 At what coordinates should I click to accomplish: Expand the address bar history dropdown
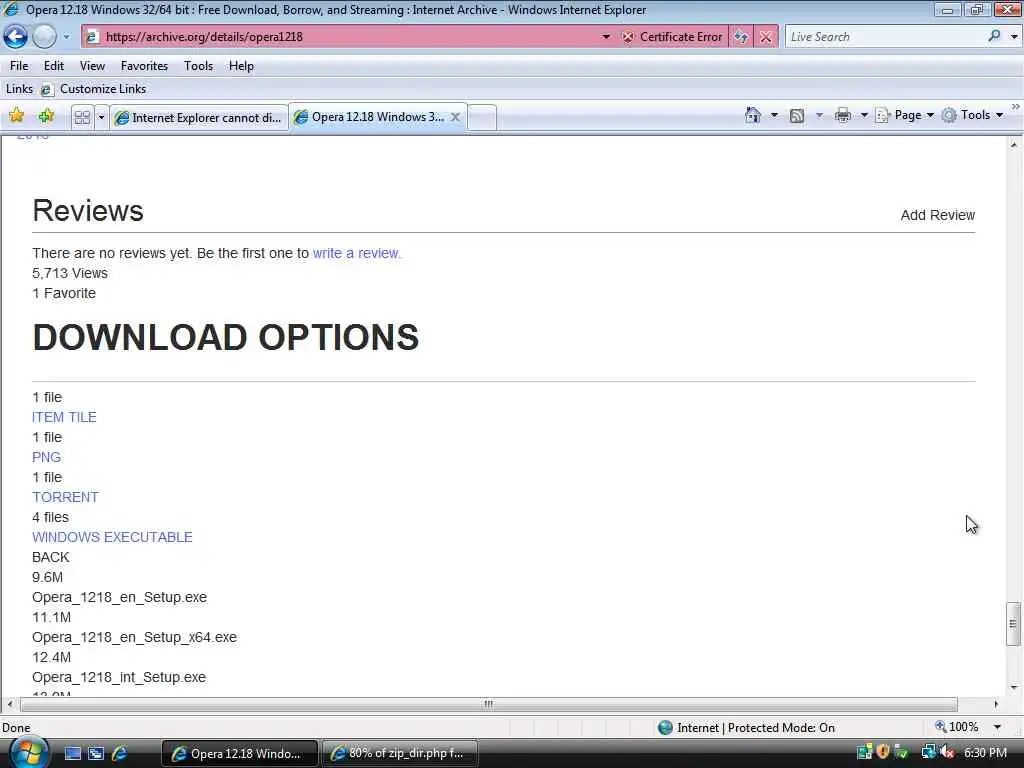coord(606,37)
